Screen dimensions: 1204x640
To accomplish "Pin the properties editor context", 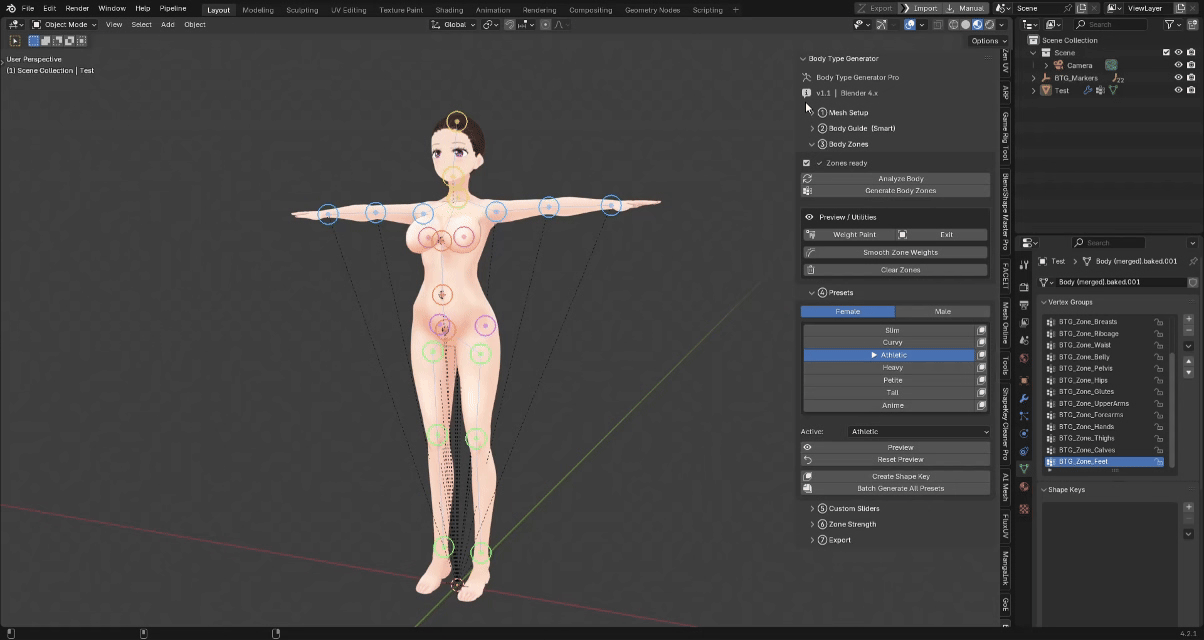I will tap(1192, 261).
